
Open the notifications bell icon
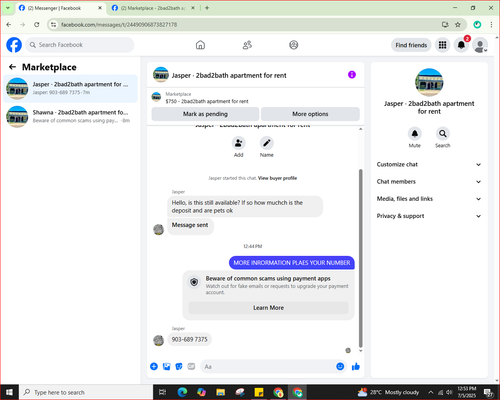click(x=461, y=45)
